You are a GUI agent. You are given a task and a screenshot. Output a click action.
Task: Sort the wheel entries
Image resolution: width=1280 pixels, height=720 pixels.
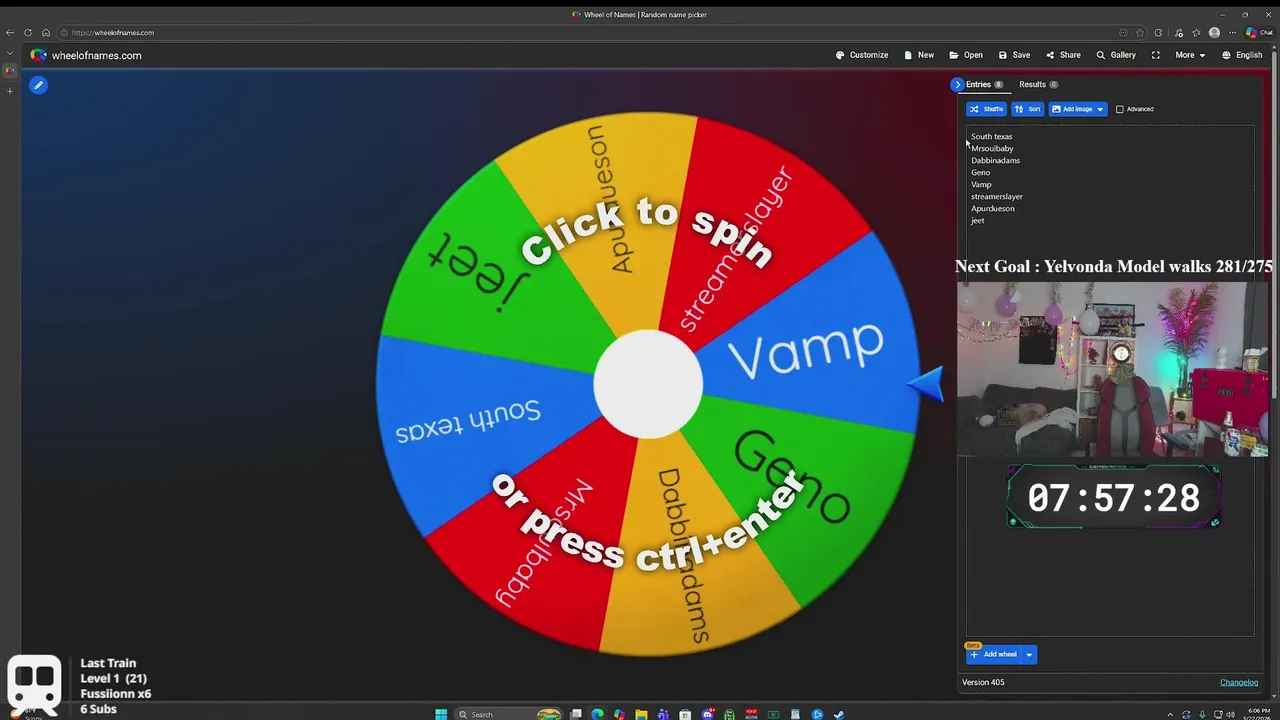click(1027, 109)
